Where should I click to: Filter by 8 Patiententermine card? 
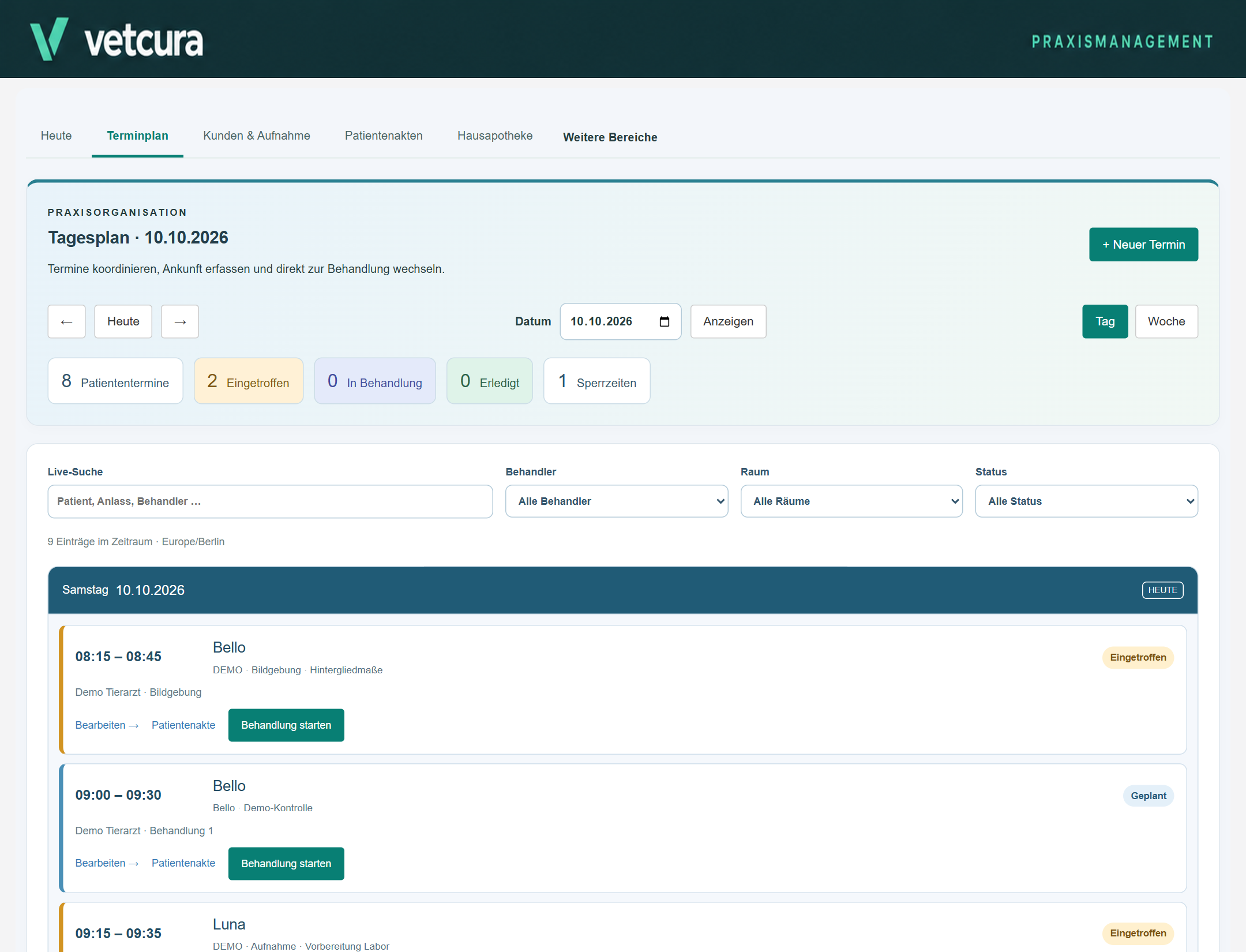[115, 381]
